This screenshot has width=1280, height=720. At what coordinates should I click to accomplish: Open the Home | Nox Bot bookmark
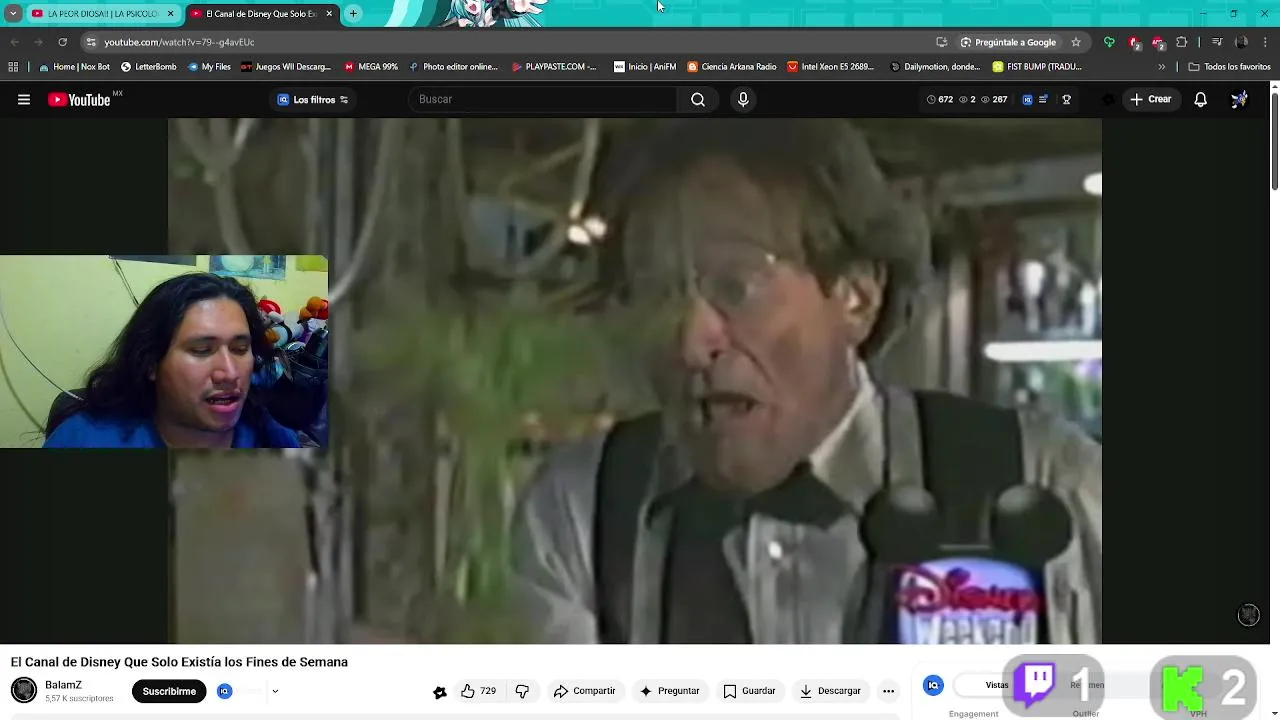pos(74,67)
